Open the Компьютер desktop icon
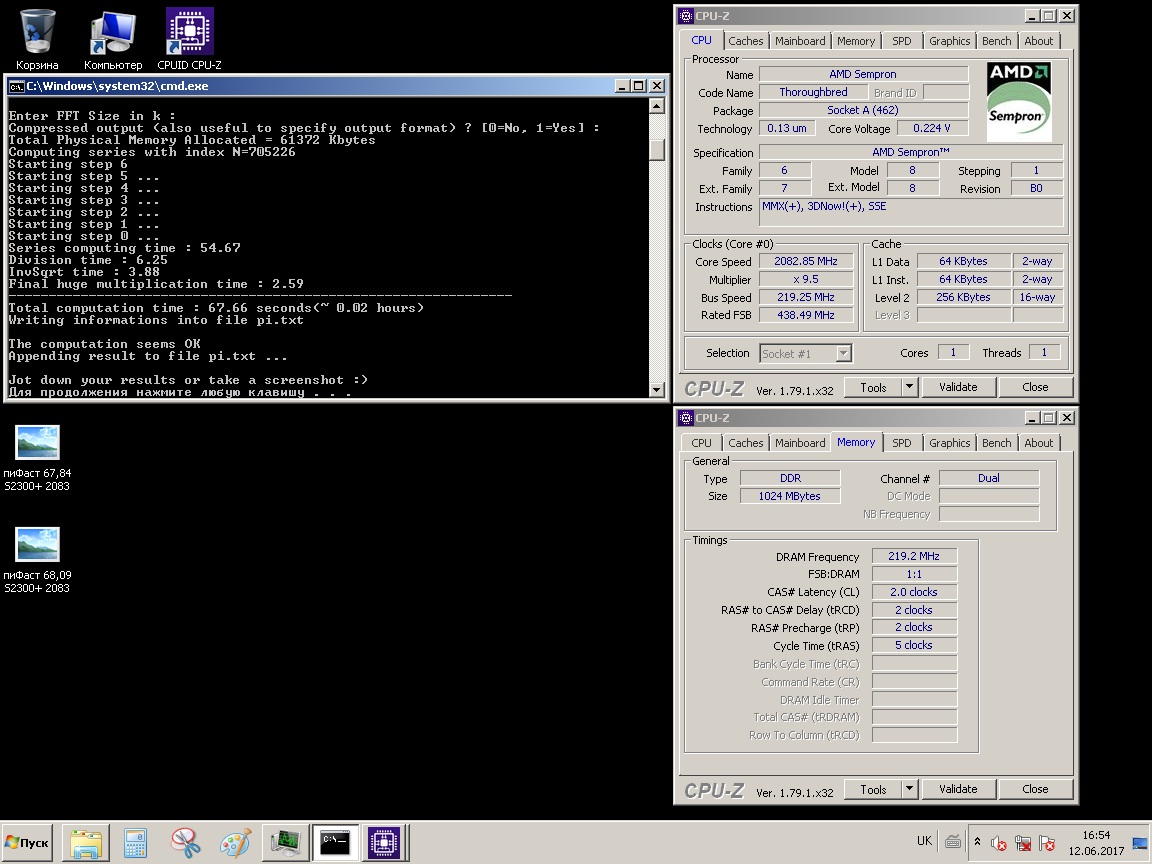Viewport: 1152px width, 864px height. [112, 40]
